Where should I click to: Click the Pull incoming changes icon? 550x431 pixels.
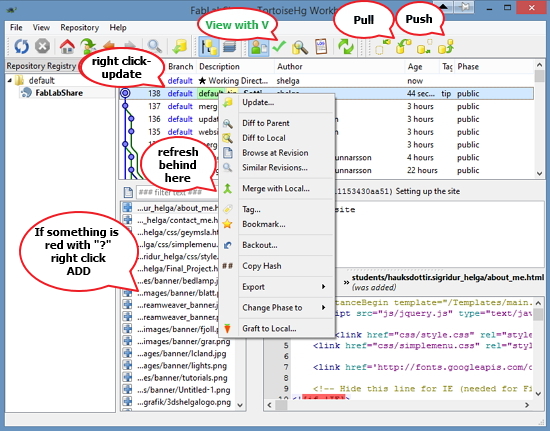tap(404, 47)
